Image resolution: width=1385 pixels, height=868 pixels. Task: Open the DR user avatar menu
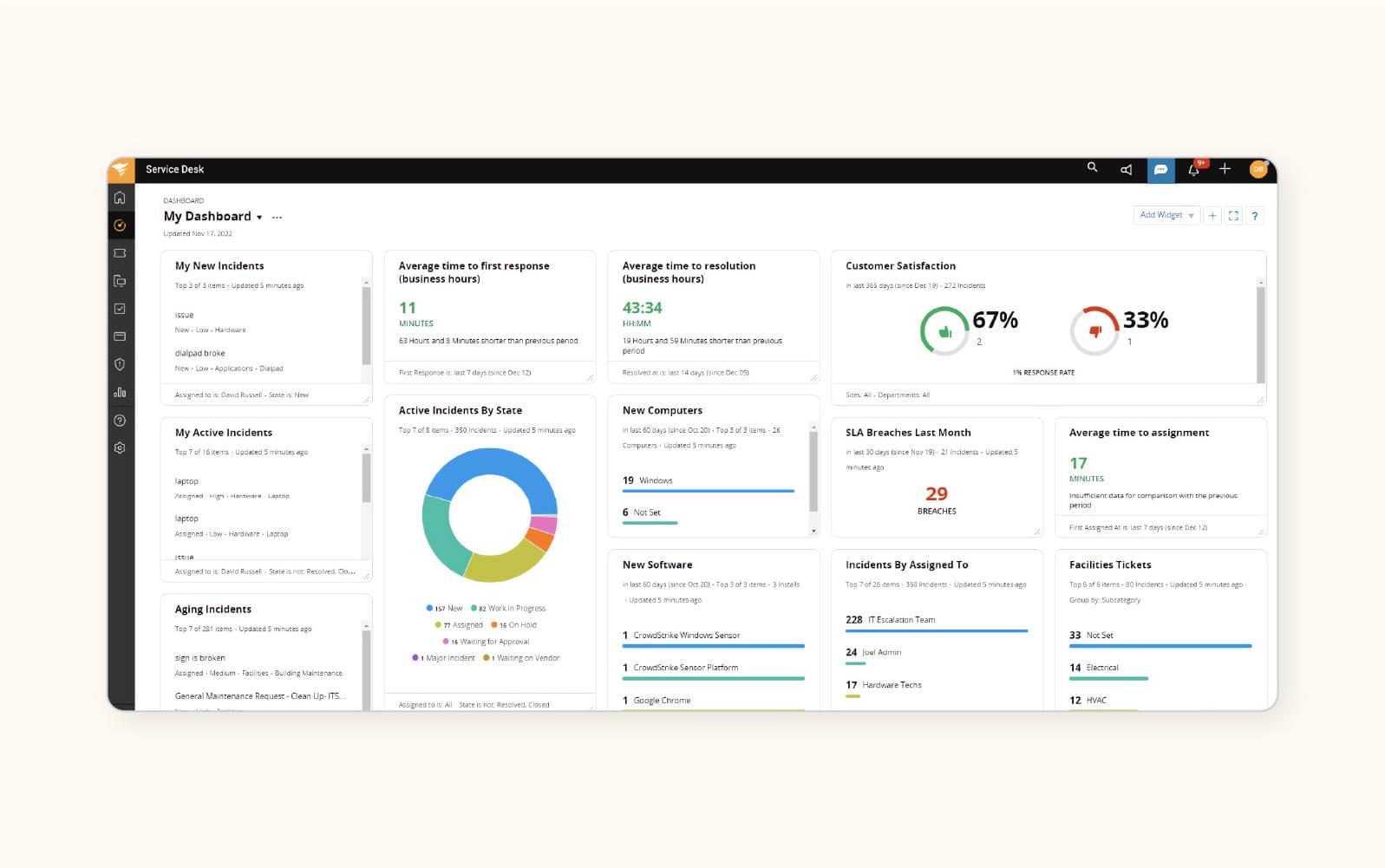pyautogui.click(x=1258, y=170)
